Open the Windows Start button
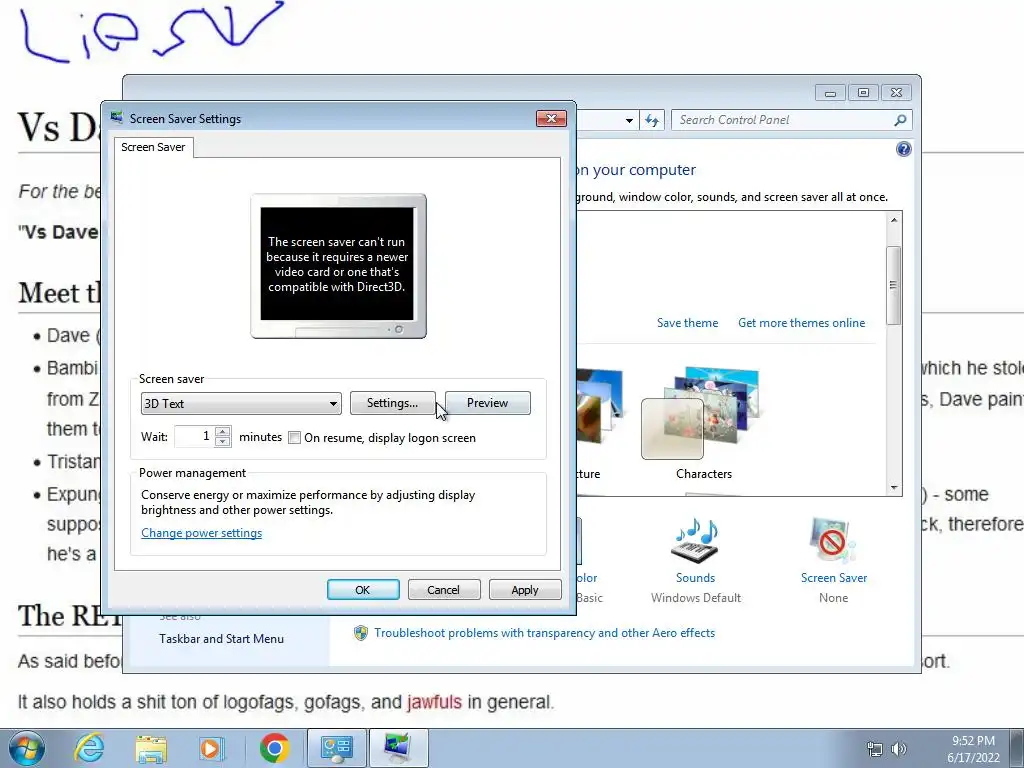The image size is (1024, 768). (27, 748)
